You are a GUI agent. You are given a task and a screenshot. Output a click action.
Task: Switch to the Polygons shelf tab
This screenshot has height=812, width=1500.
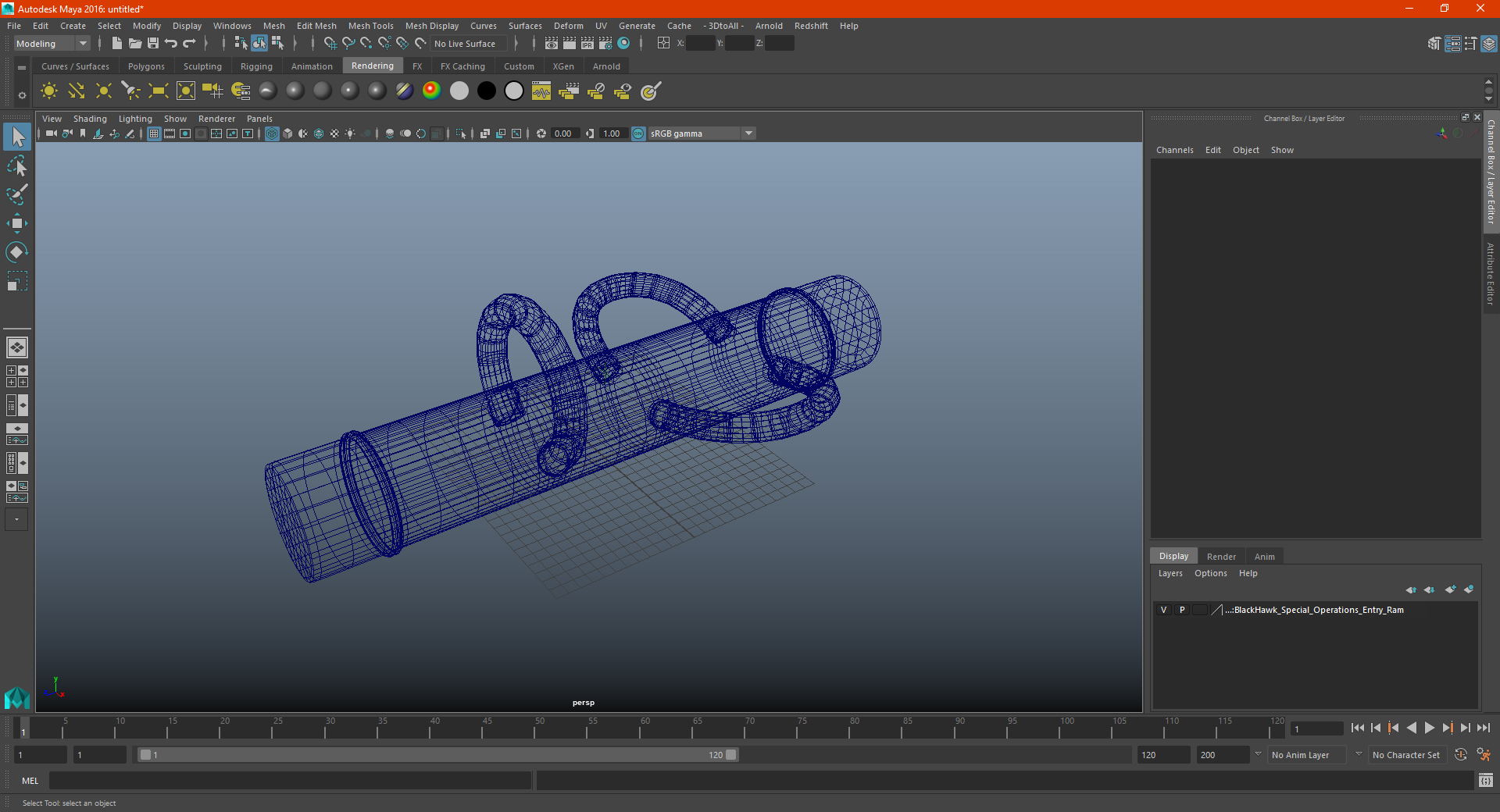click(x=146, y=66)
